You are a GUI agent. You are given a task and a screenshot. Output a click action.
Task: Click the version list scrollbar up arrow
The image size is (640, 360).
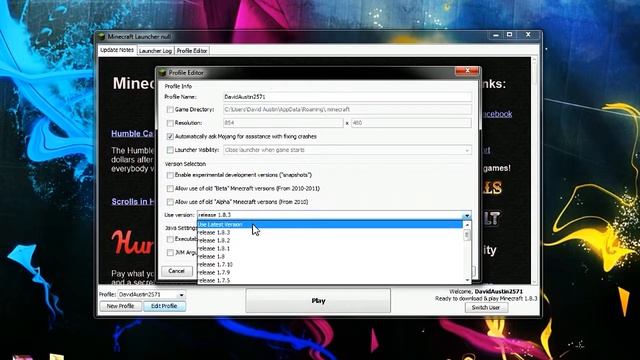tap(467, 225)
